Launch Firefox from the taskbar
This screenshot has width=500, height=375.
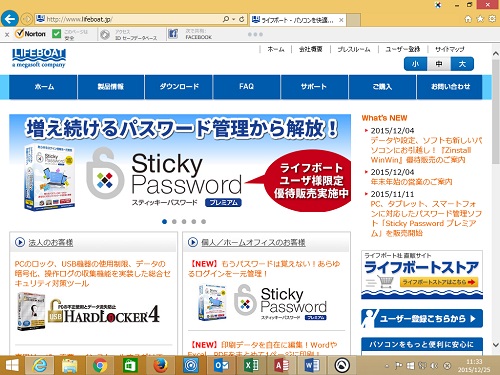160,365
